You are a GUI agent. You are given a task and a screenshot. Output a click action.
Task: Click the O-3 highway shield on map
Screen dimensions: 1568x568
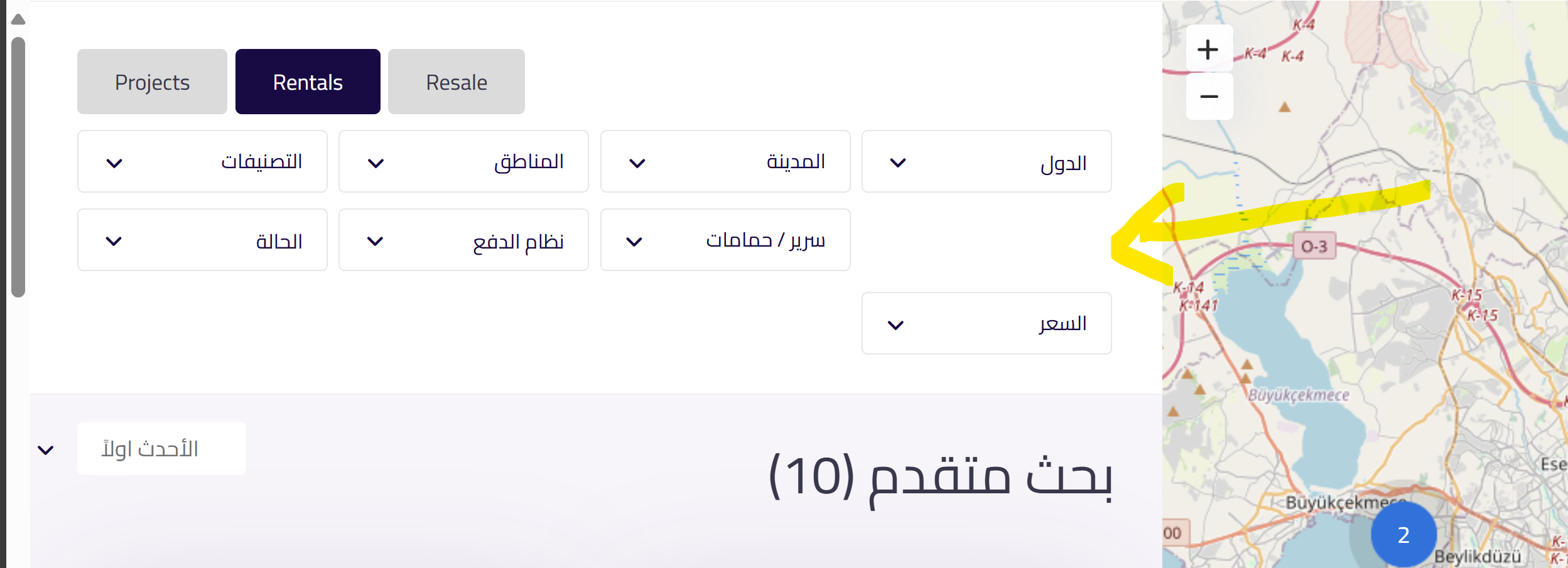1314,247
